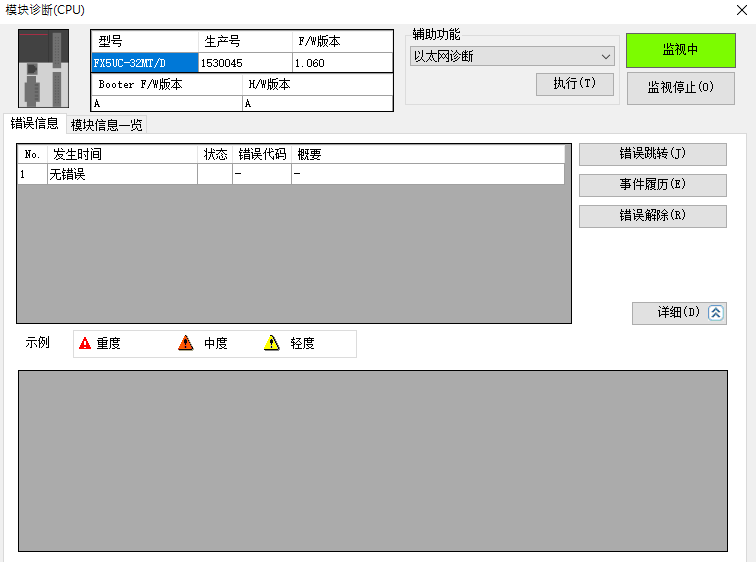The image size is (756, 562).
Task: Switch to the 模块信息一览 tab
Action: [106, 124]
